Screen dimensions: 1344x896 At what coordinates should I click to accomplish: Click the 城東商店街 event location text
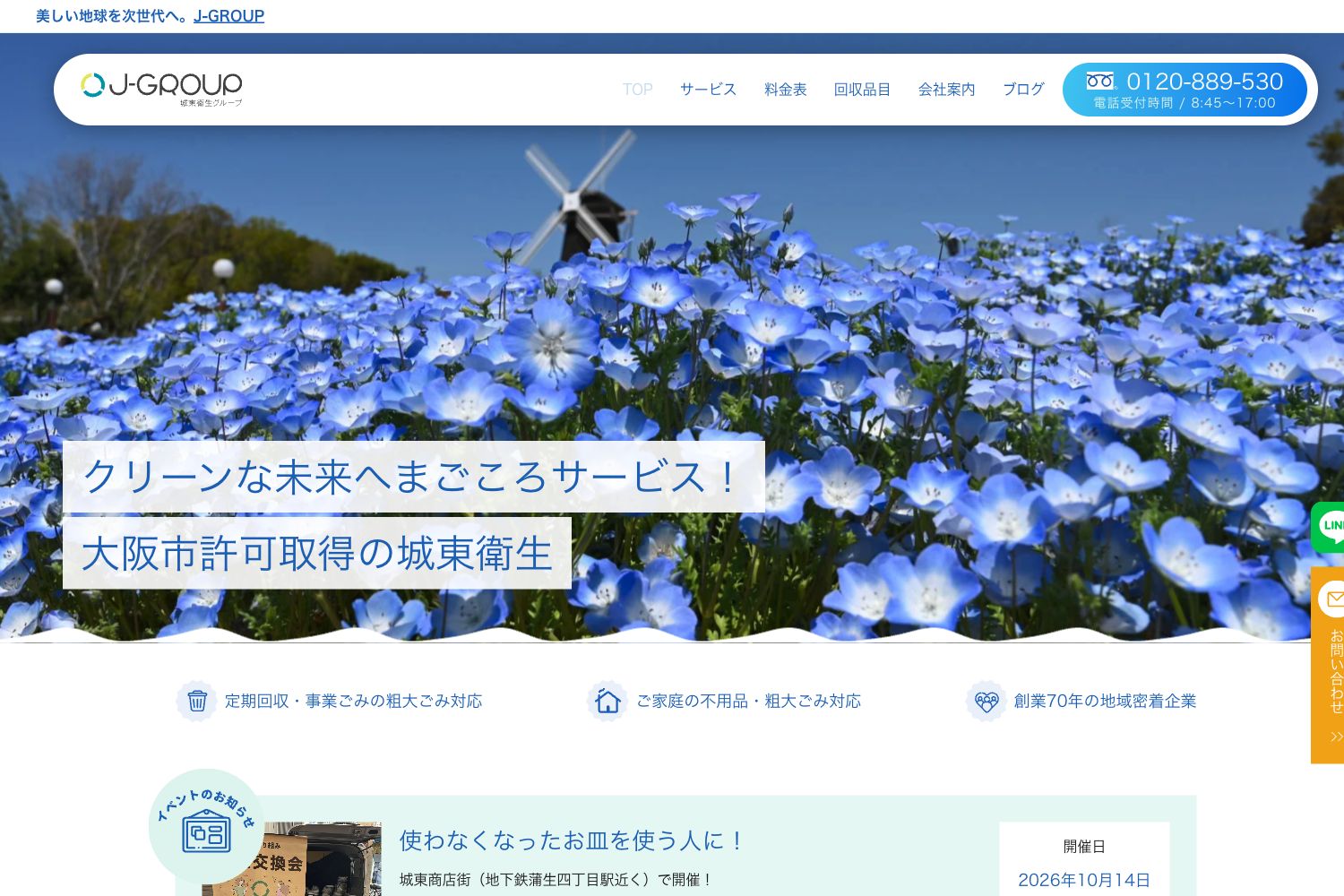[556, 880]
